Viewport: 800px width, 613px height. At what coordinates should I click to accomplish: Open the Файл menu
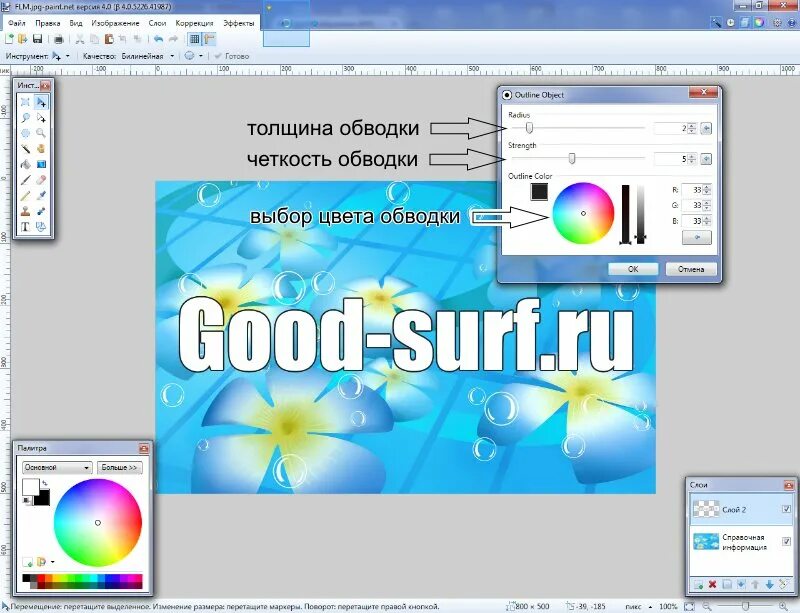(x=17, y=23)
